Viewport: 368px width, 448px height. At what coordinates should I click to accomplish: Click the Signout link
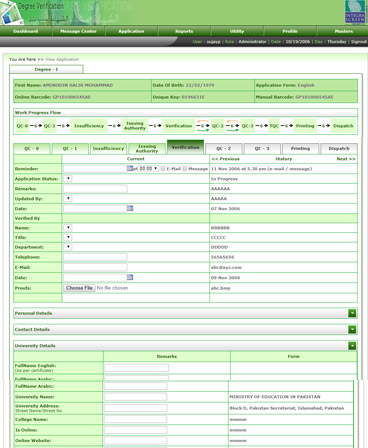tap(359, 42)
